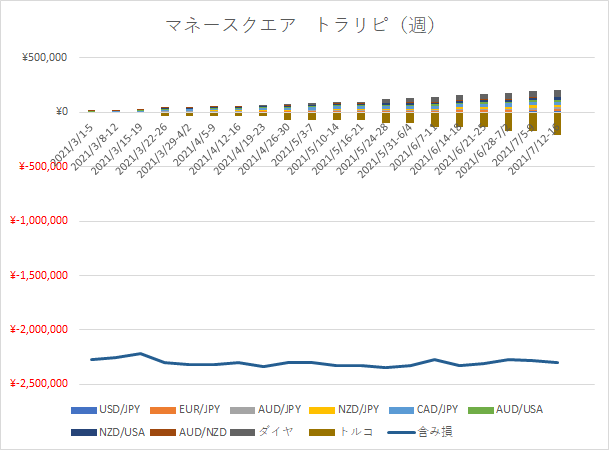This screenshot has height=450, width=609.
Task: Click the 含み損 legend line marker
Action: point(401,433)
